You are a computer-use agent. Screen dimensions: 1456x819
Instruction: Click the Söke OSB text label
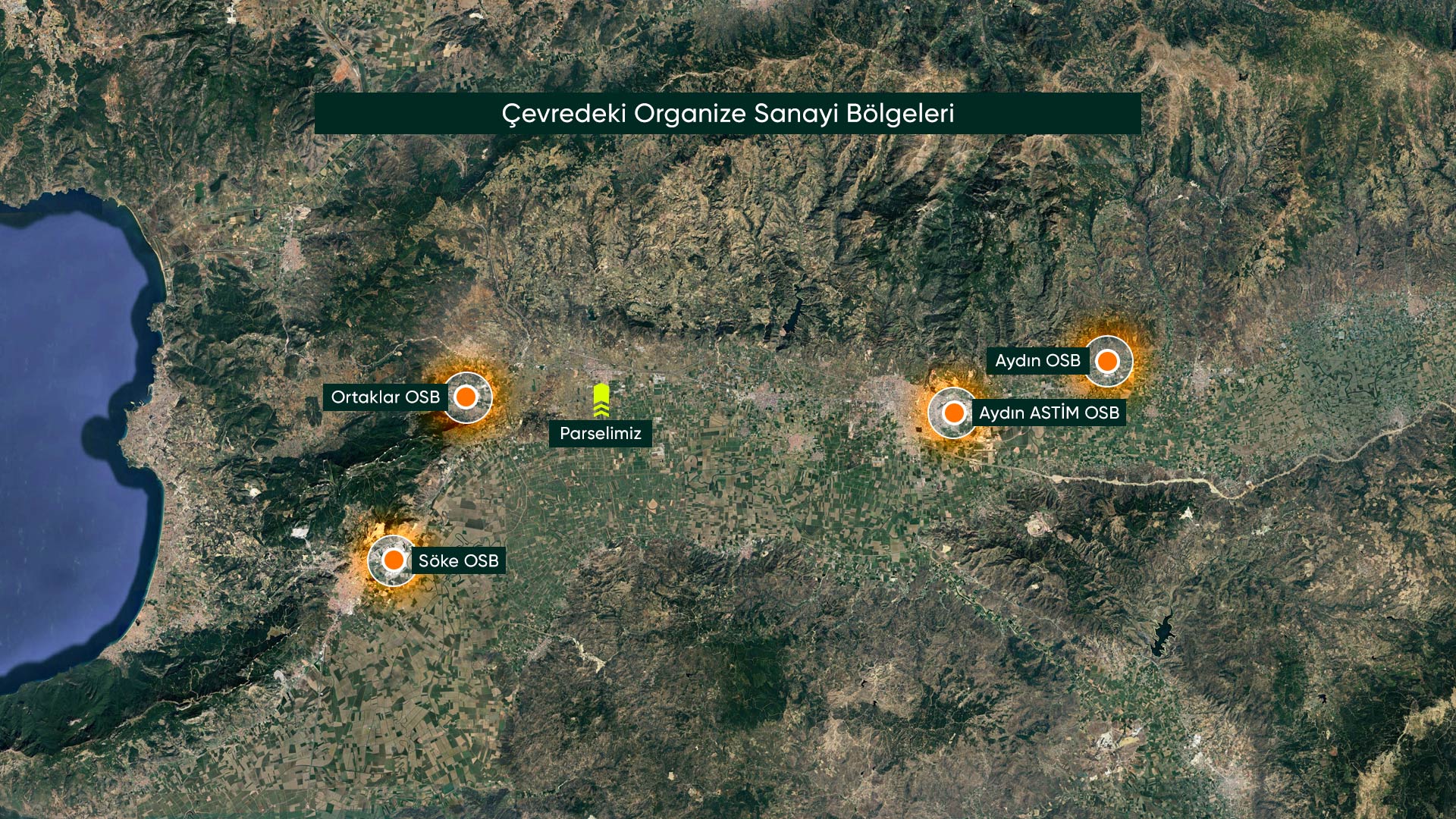459,561
